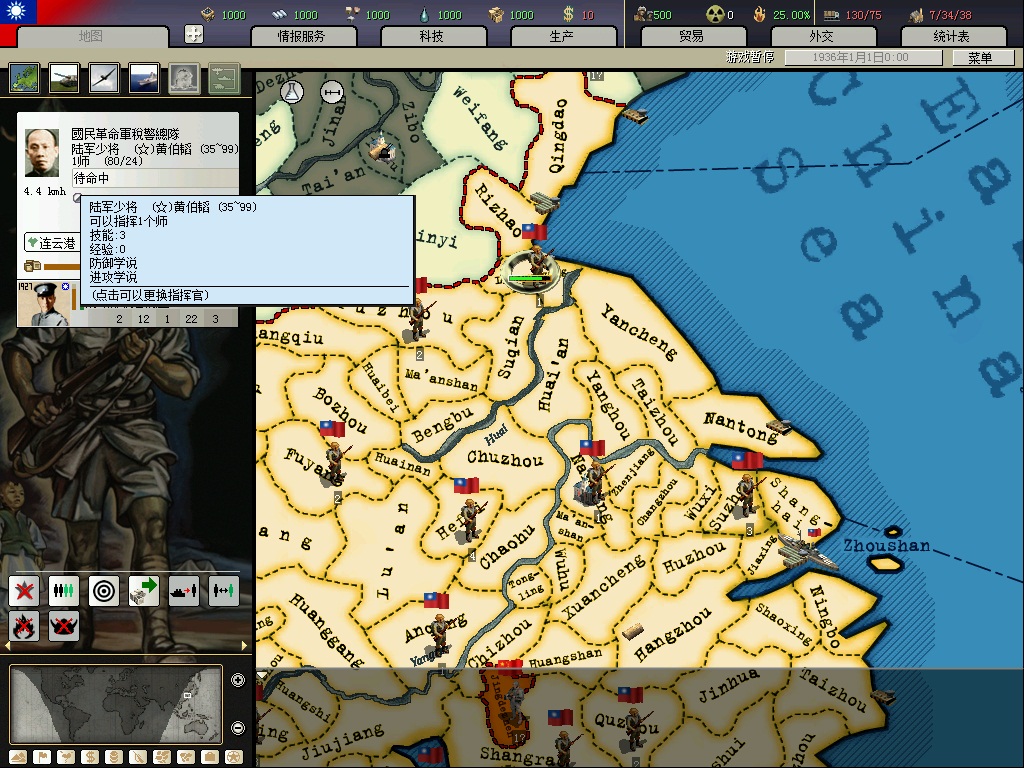The height and width of the screenshot is (768, 1024).
Task: Open the nuclear explosion icon panel
Action: (184, 78)
